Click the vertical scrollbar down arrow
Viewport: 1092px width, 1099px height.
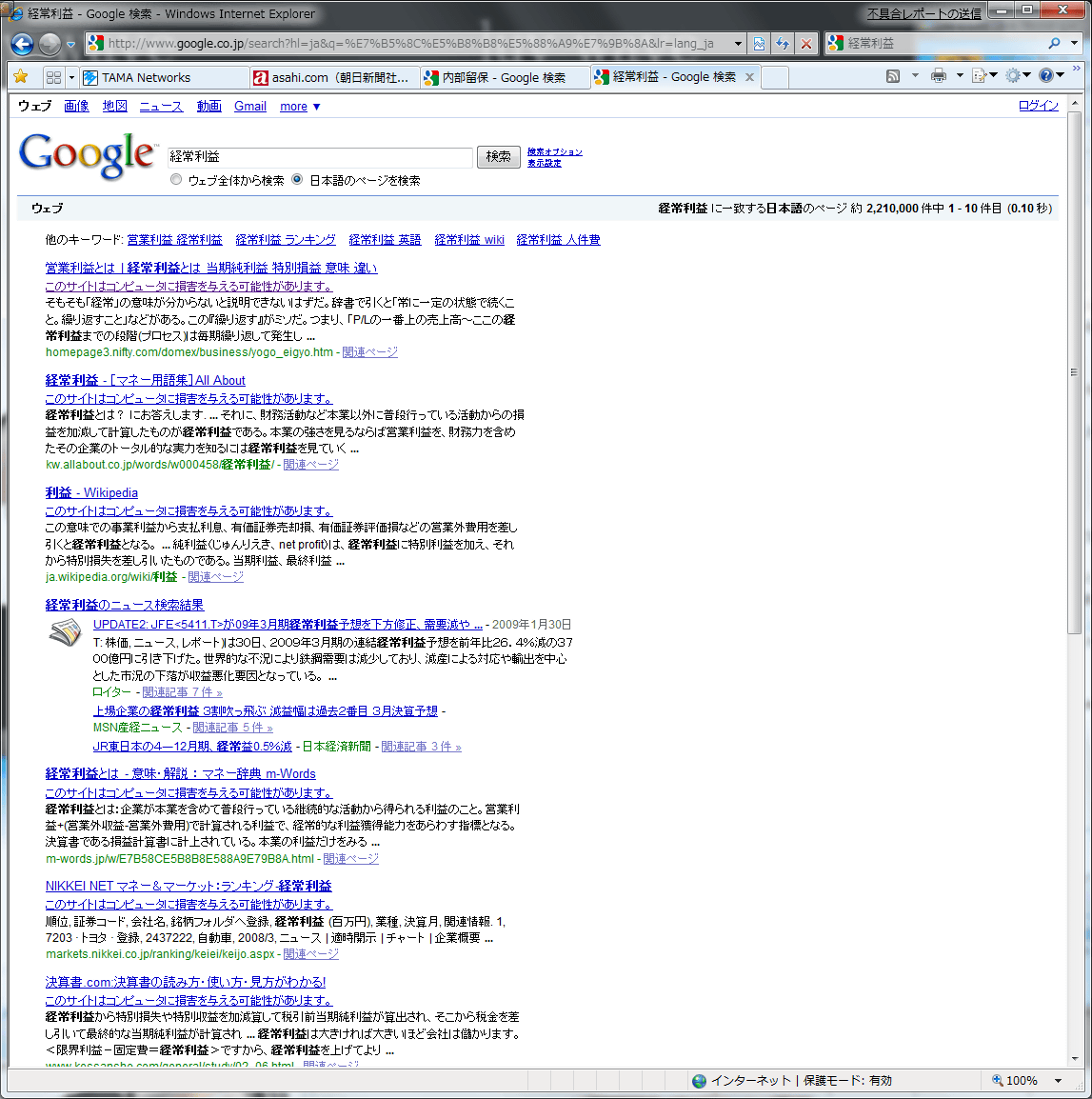point(1075,1059)
